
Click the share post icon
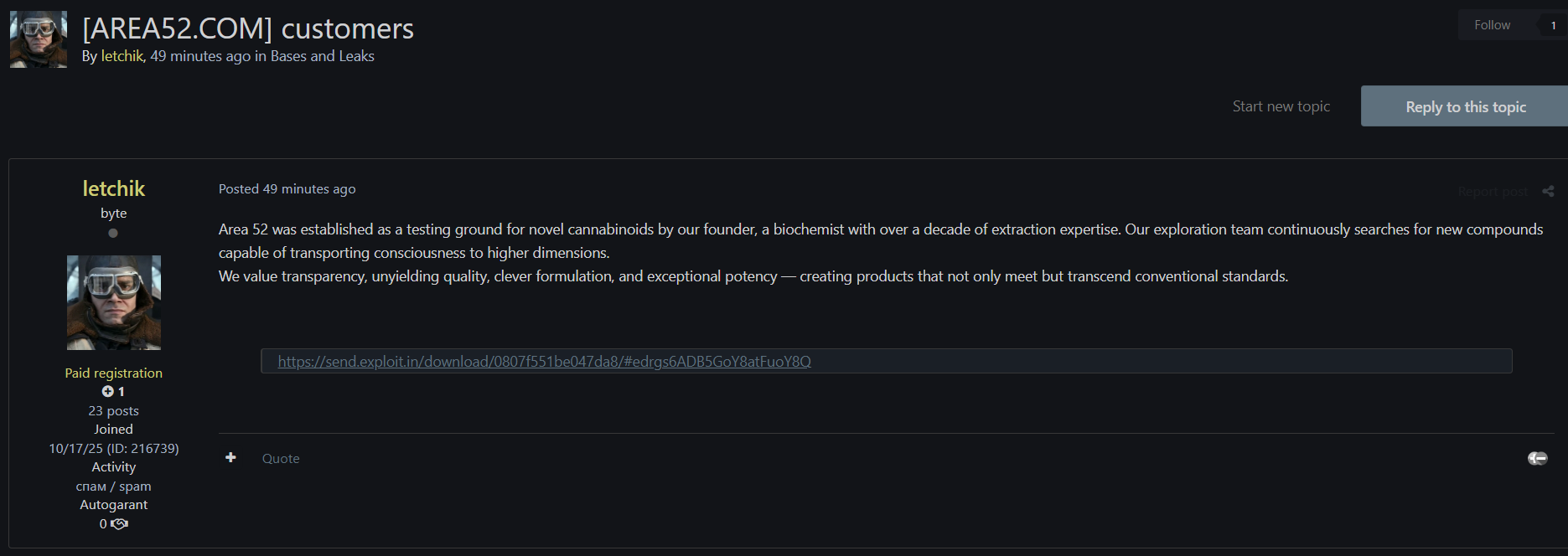(x=1548, y=191)
